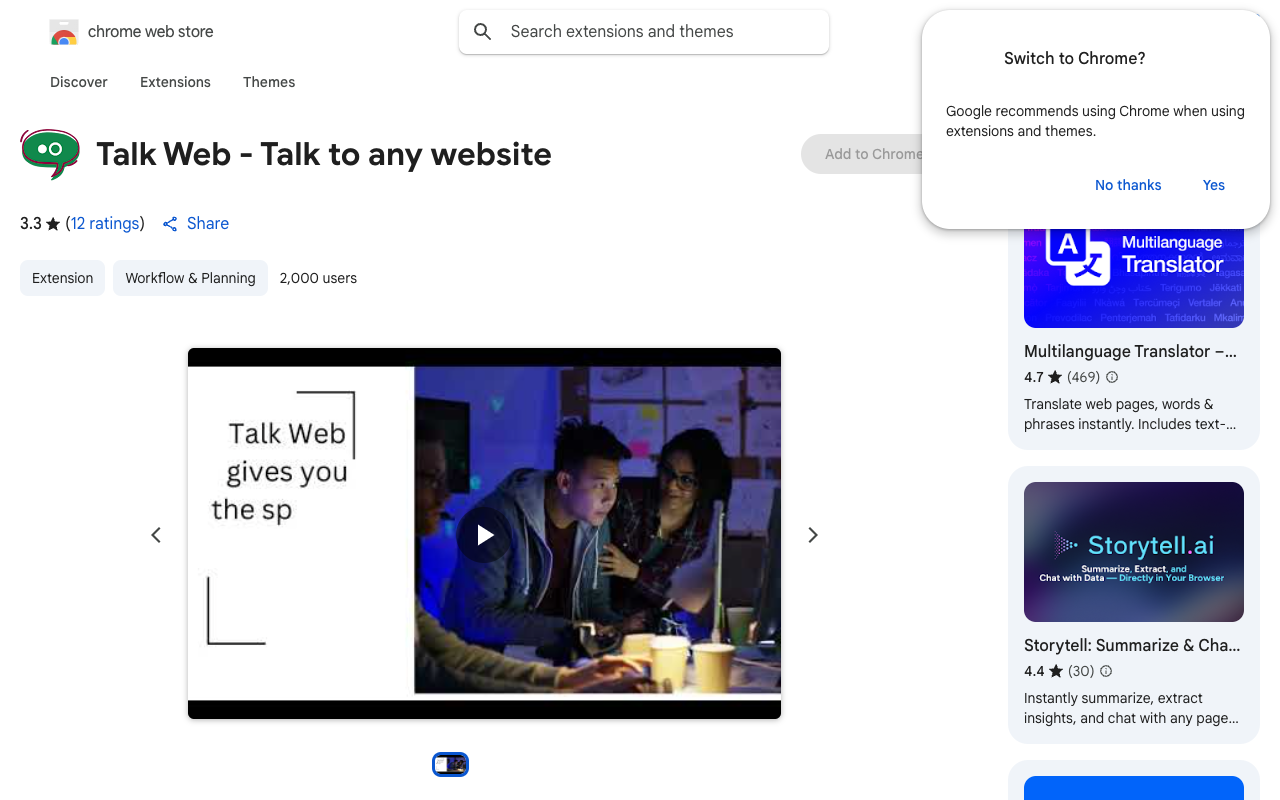Click the search magnifier icon

(x=483, y=32)
